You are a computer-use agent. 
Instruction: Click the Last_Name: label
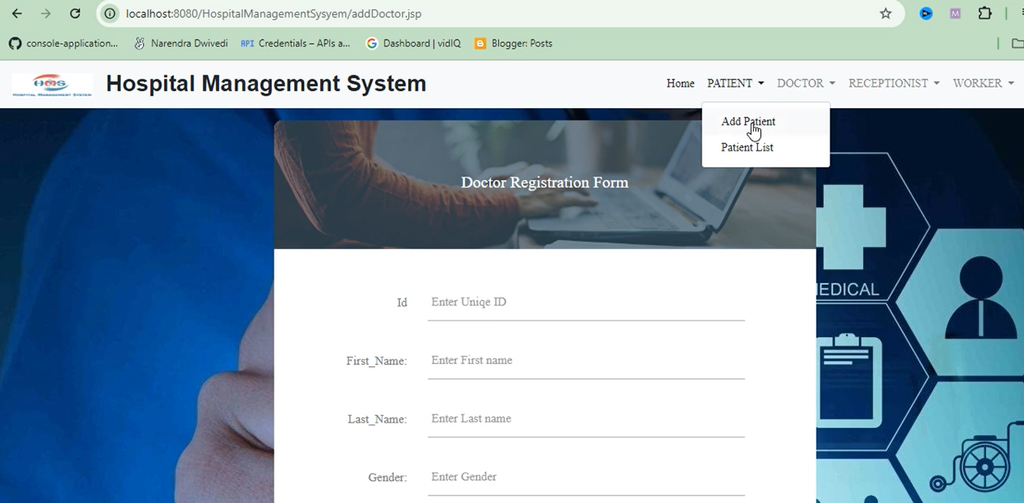377,419
